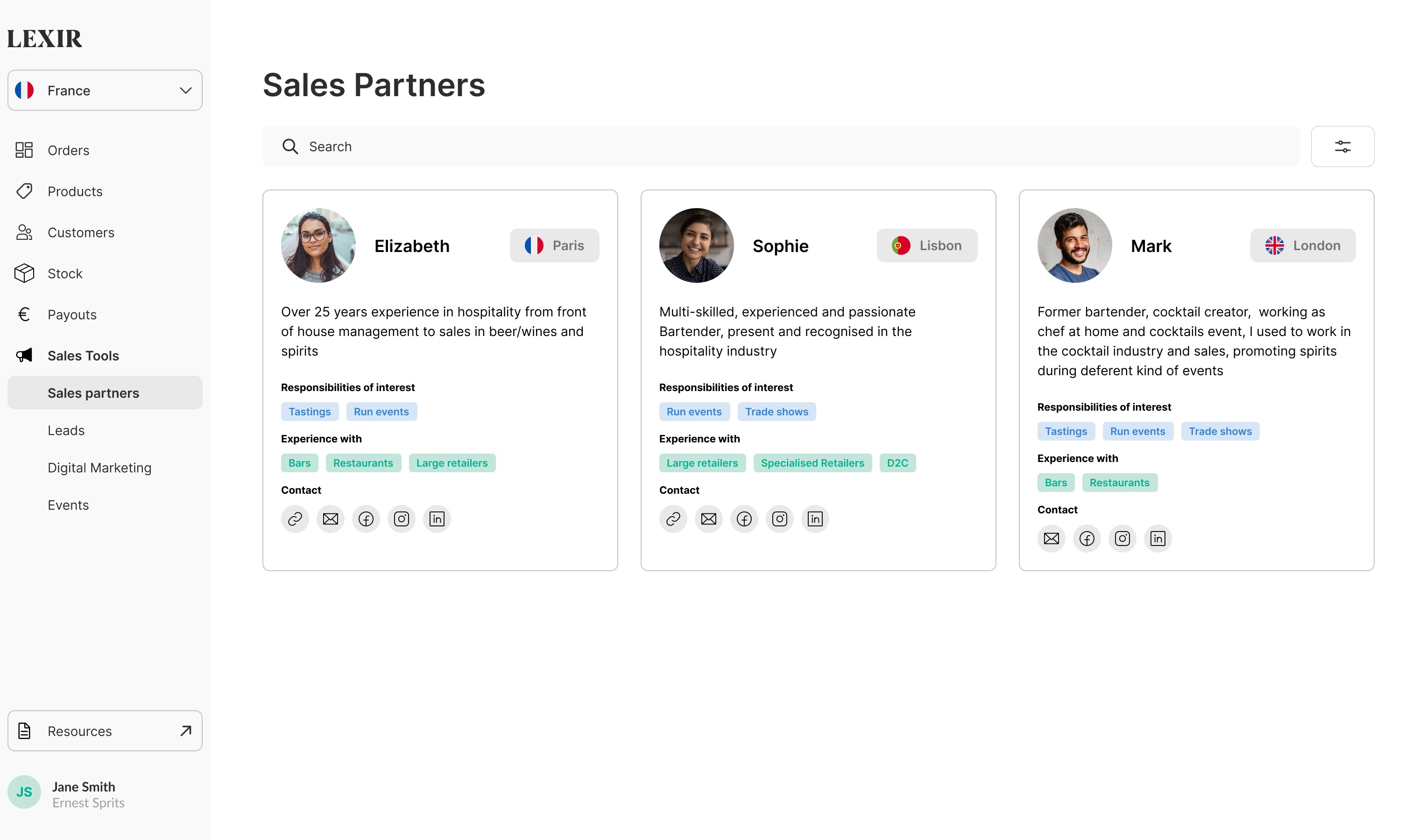Screen dimensions: 1412x840
Task: Select the Payouts euro icon
Action: (x=24, y=314)
